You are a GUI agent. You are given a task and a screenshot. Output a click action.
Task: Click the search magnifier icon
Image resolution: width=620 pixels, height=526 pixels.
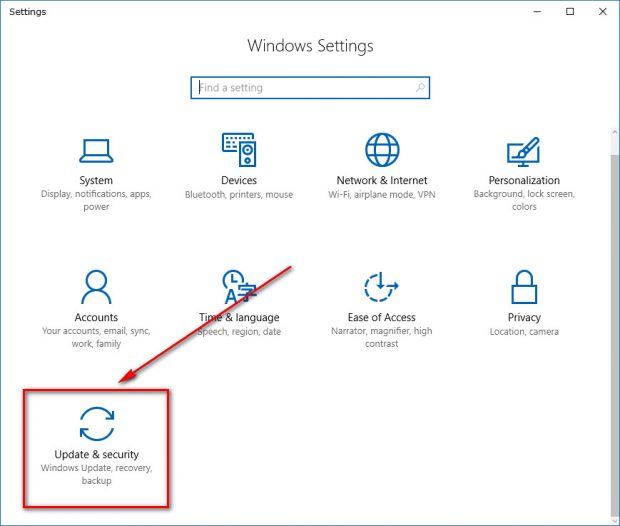tap(420, 87)
